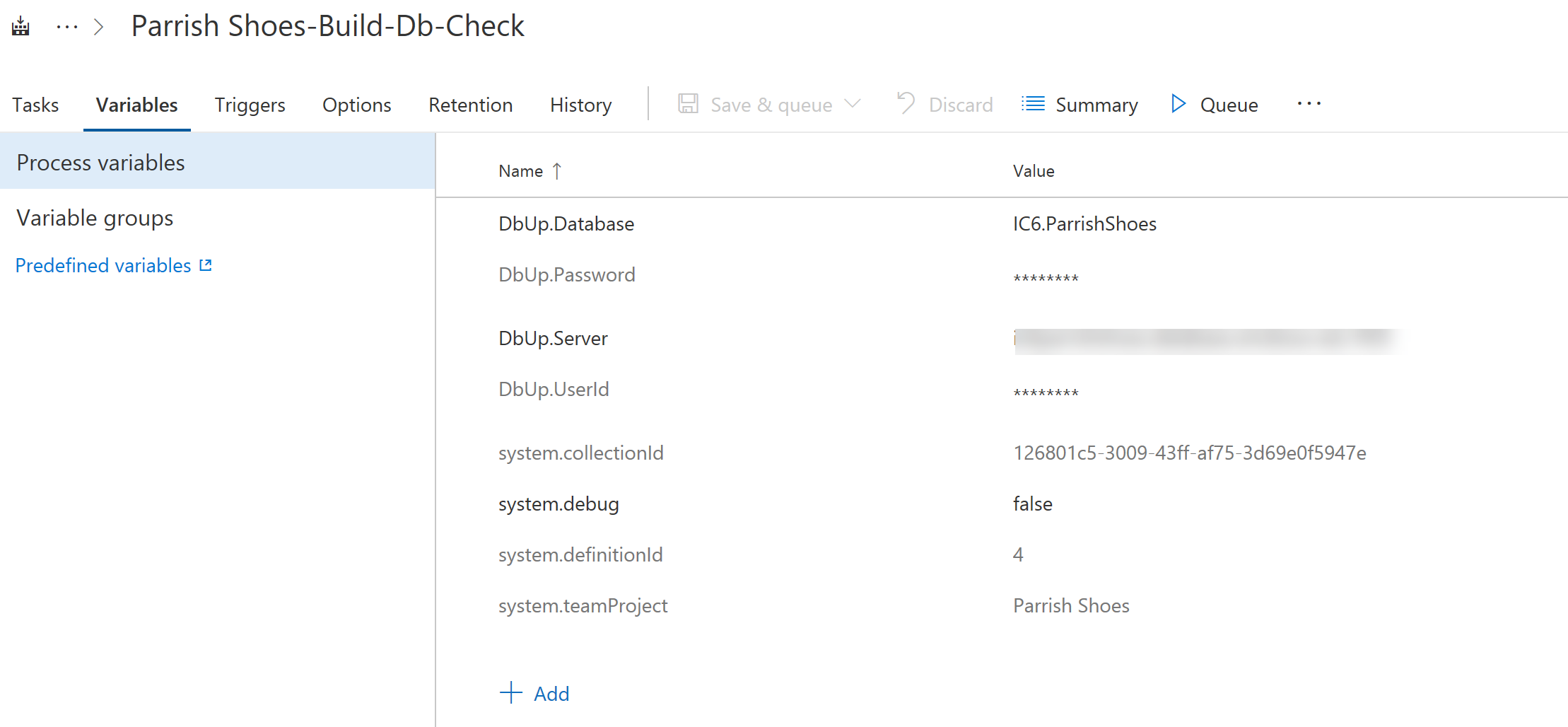
Task: Switch to the Tasks tab
Action: coord(35,105)
